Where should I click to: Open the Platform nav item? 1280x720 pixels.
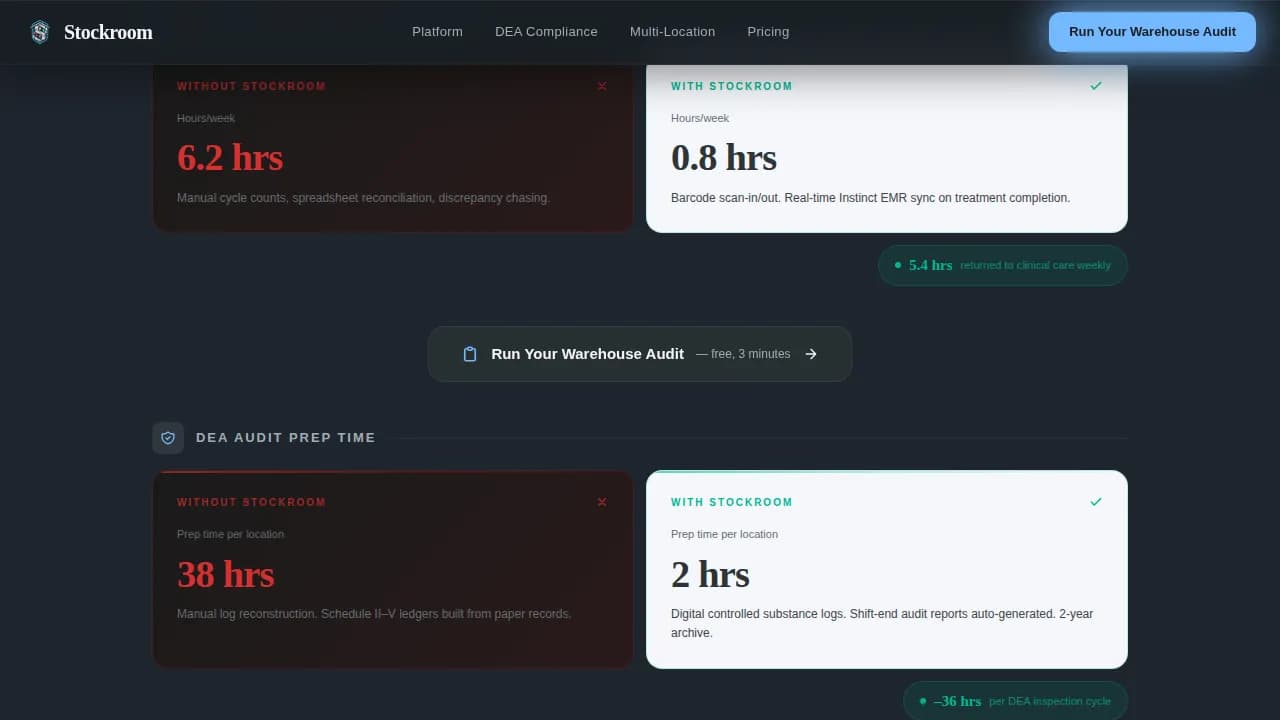pyautogui.click(x=437, y=32)
